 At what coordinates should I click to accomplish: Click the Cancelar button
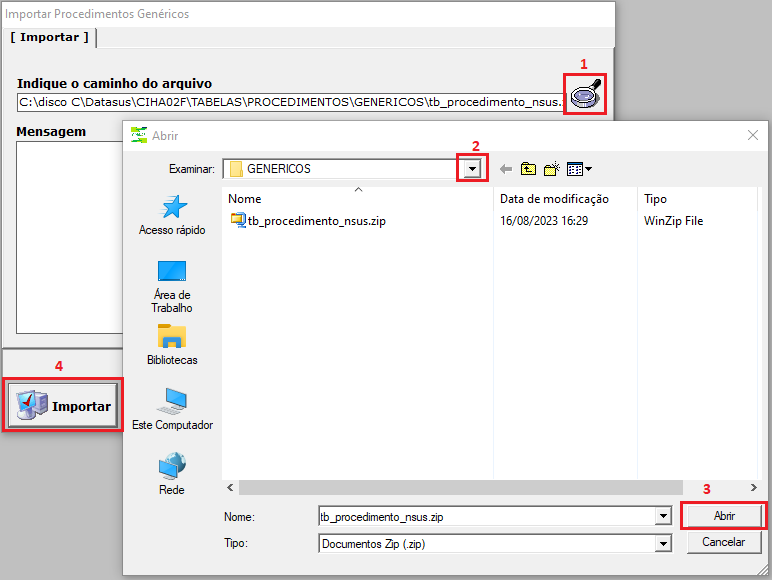coord(724,542)
